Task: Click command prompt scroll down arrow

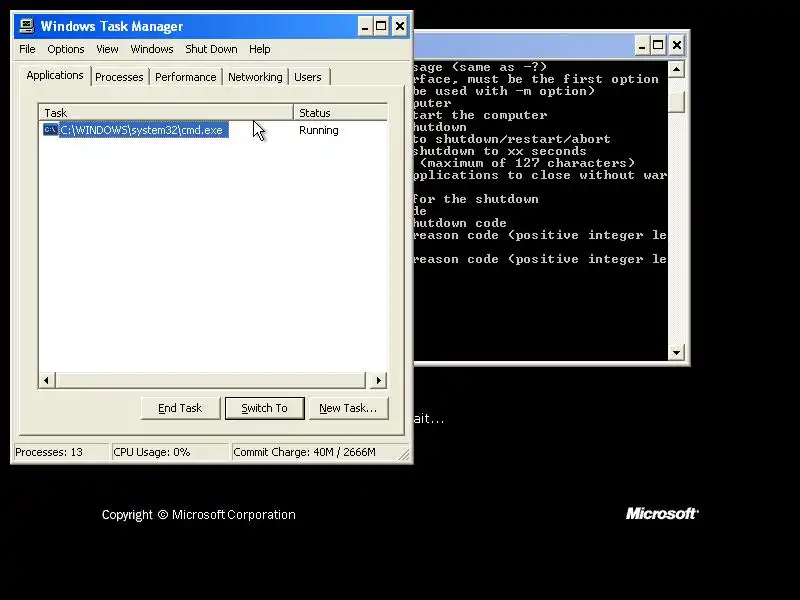Action: point(676,352)
